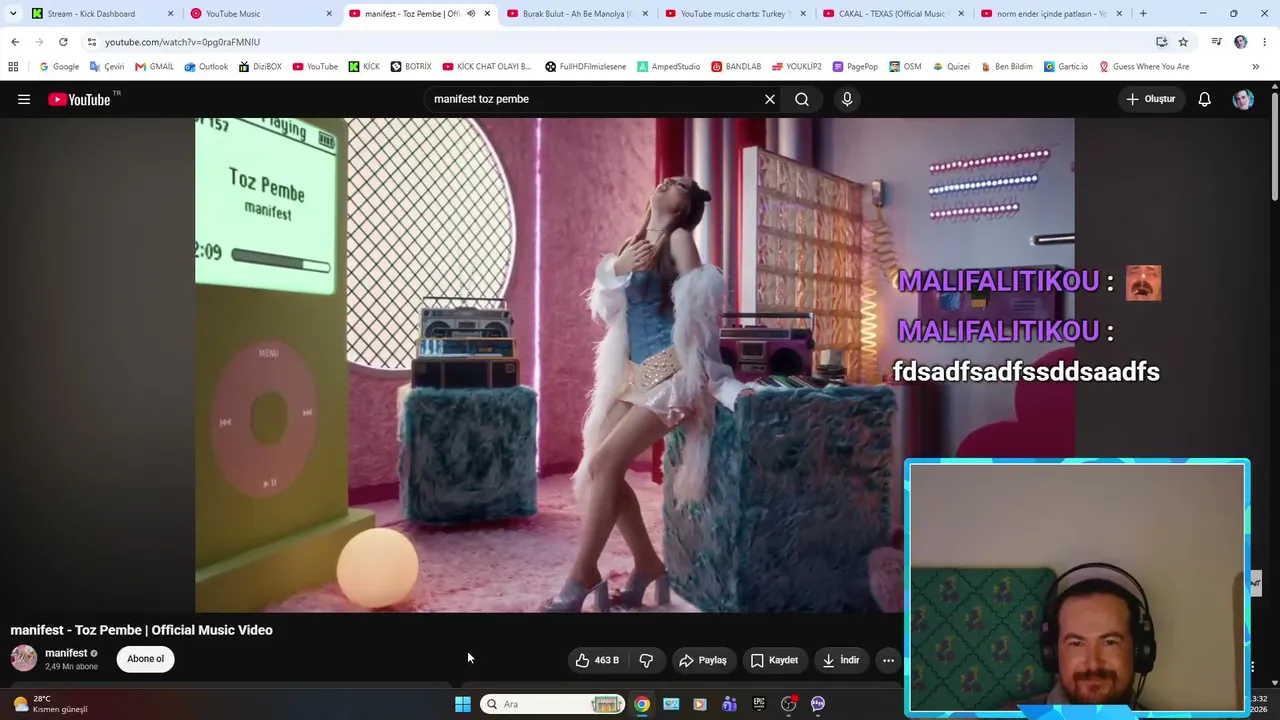The width and height of the screenshot is (1280, 720).
Task: Go back in browser history
Action: 15,42
